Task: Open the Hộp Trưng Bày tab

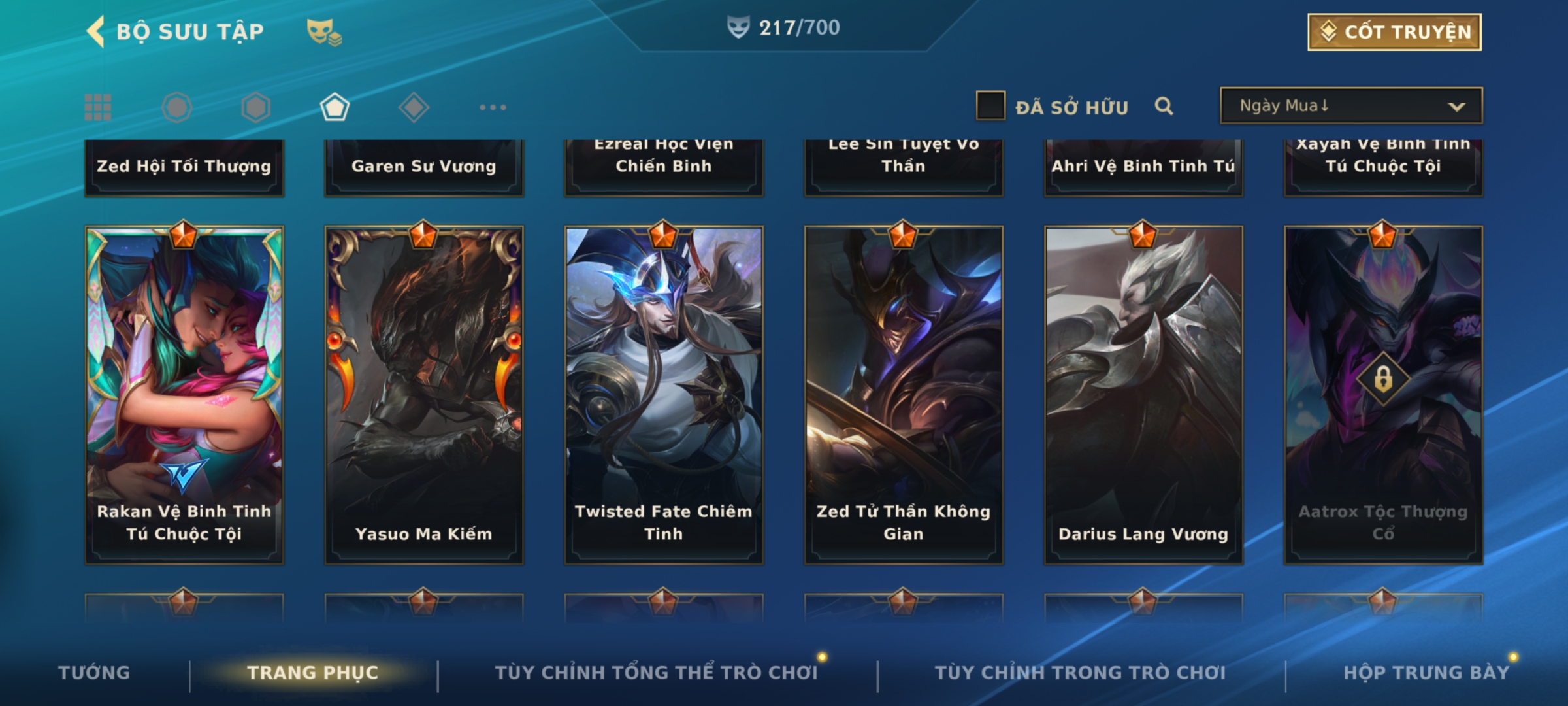Action: pyautogui.click(x=1426, y=673)
